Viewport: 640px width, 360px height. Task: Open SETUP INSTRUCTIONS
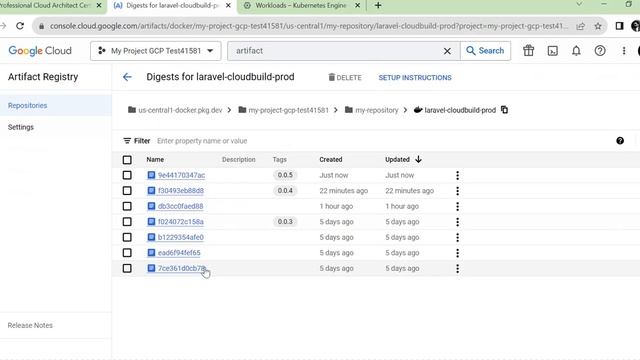[415, 78]
